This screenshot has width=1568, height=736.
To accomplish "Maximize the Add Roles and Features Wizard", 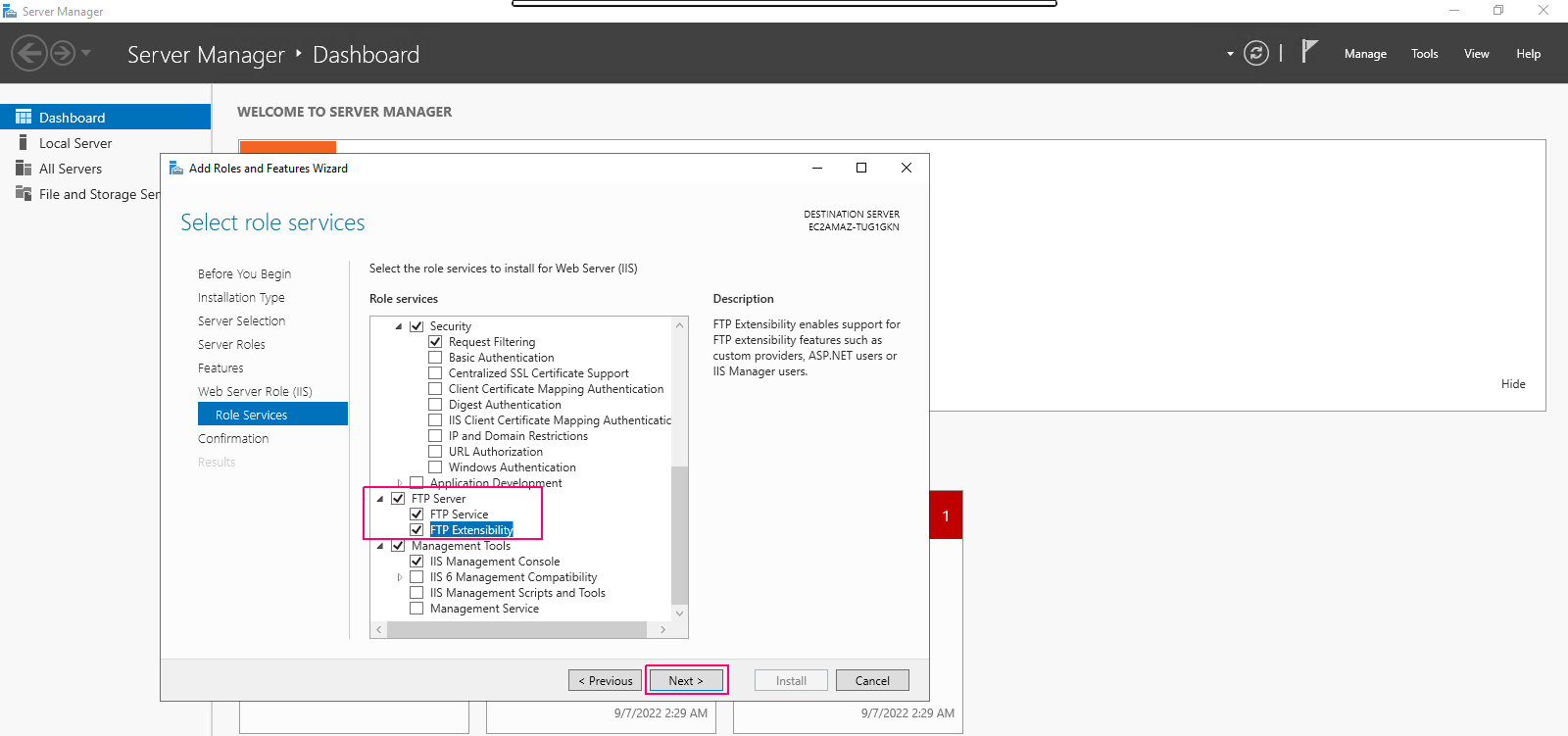I will [x=861, y=168].
